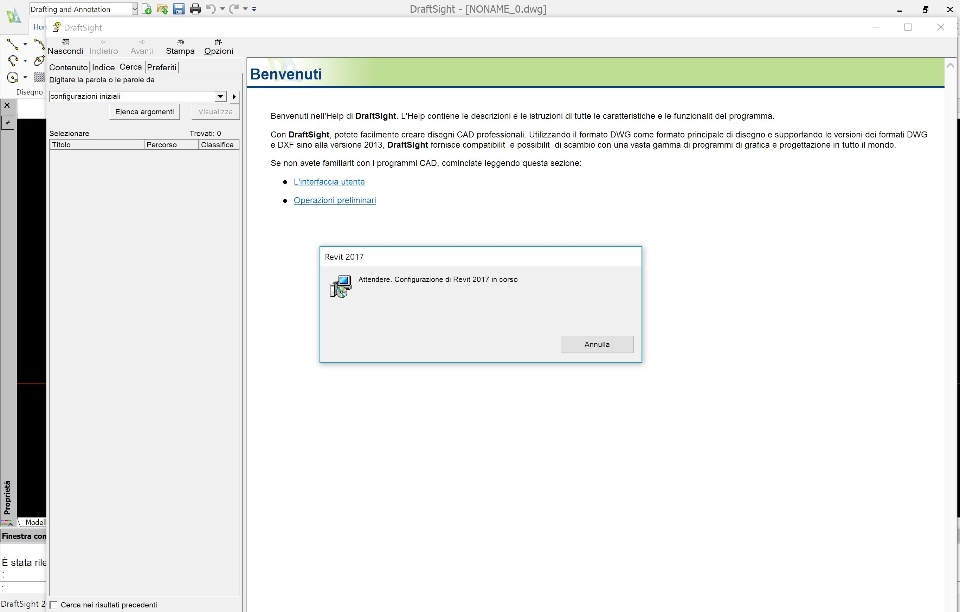The image size is (960, 612).
Task: Hide the help navigation pane with Nascondi
Action: [x=66, y=47]
